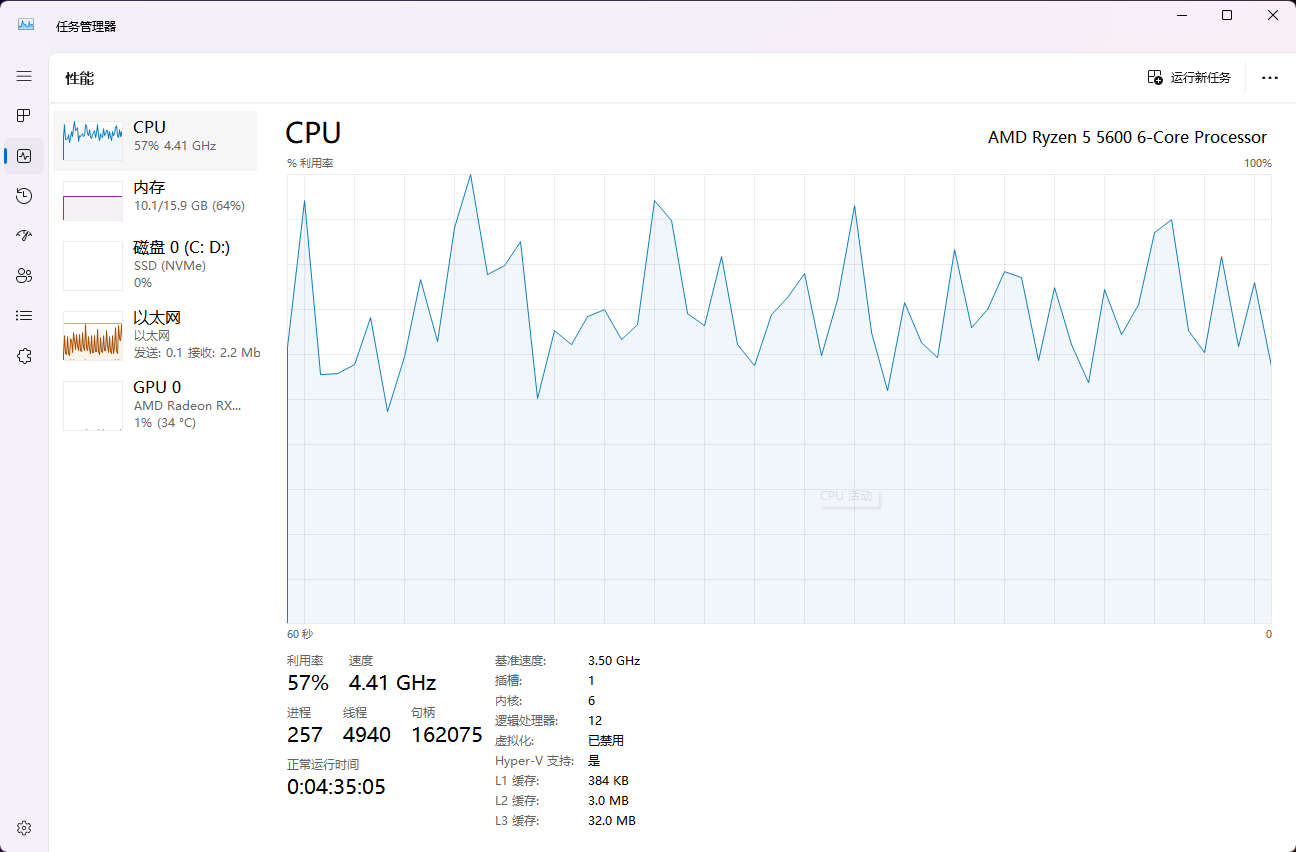Viewport: 1296px width, 852px height.
Task: Open the Processes page icon
Action: coord(24,116)
